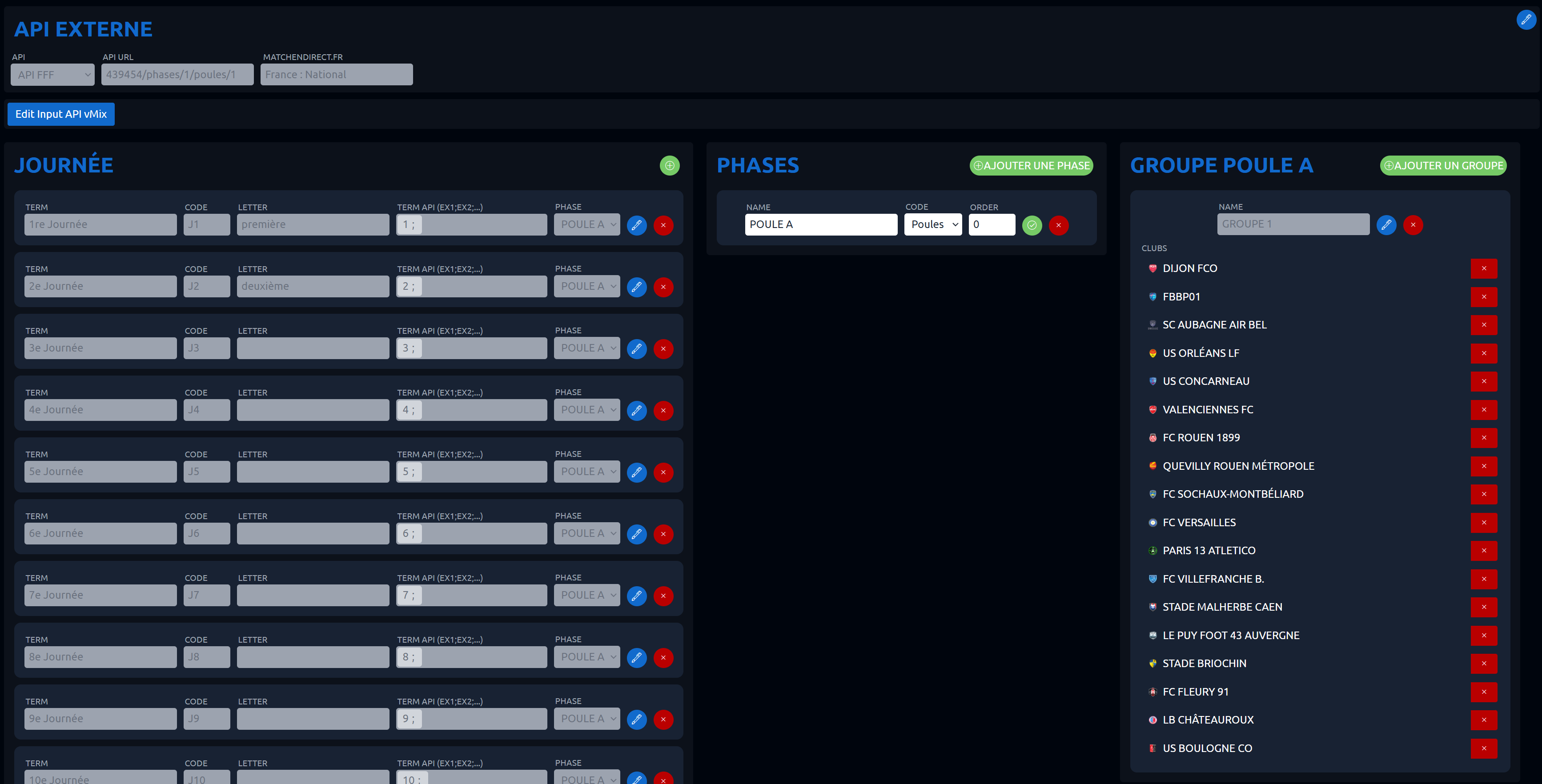
Task: Click the ORDER number field in Phases
Action: (x=991, y=224)
